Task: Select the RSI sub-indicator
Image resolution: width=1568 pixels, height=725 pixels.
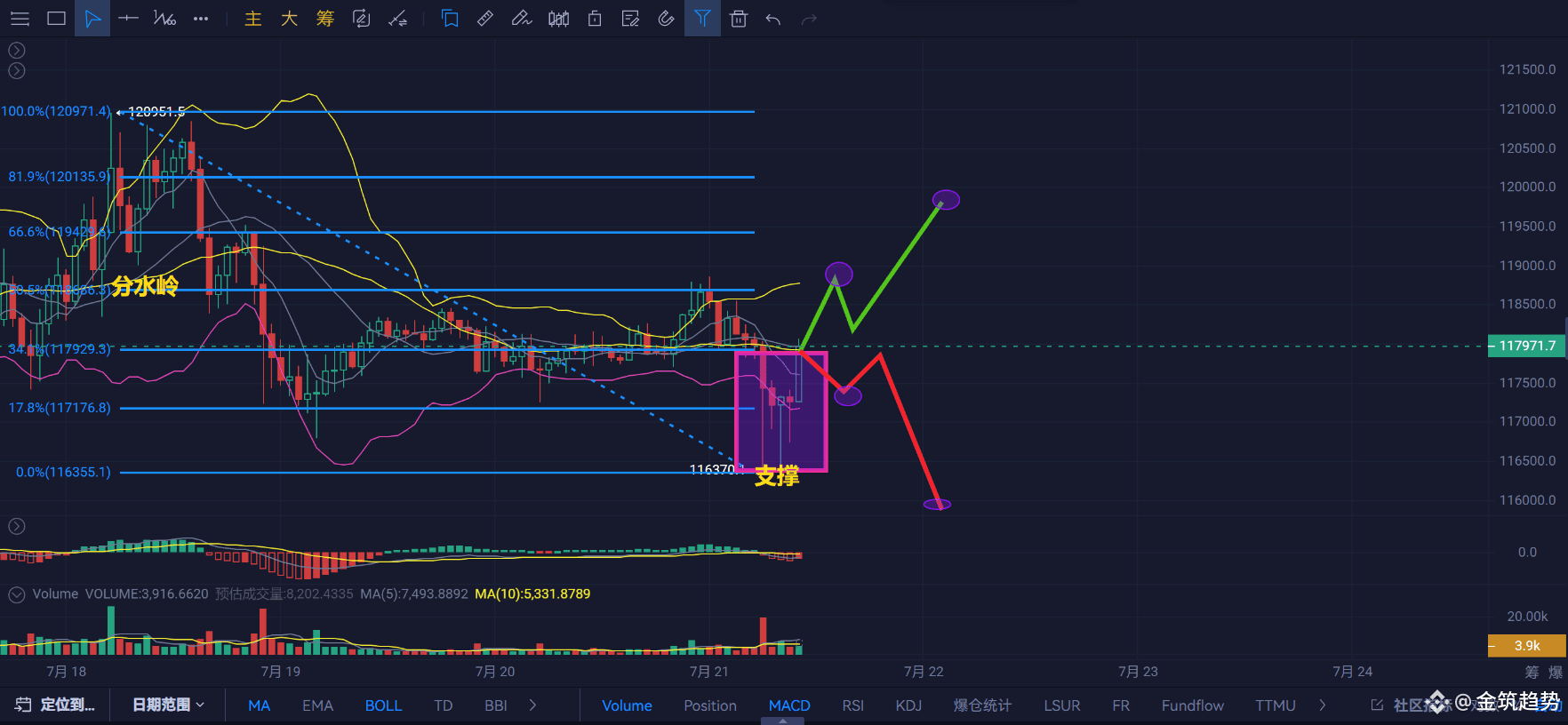Action: point(852,705)
